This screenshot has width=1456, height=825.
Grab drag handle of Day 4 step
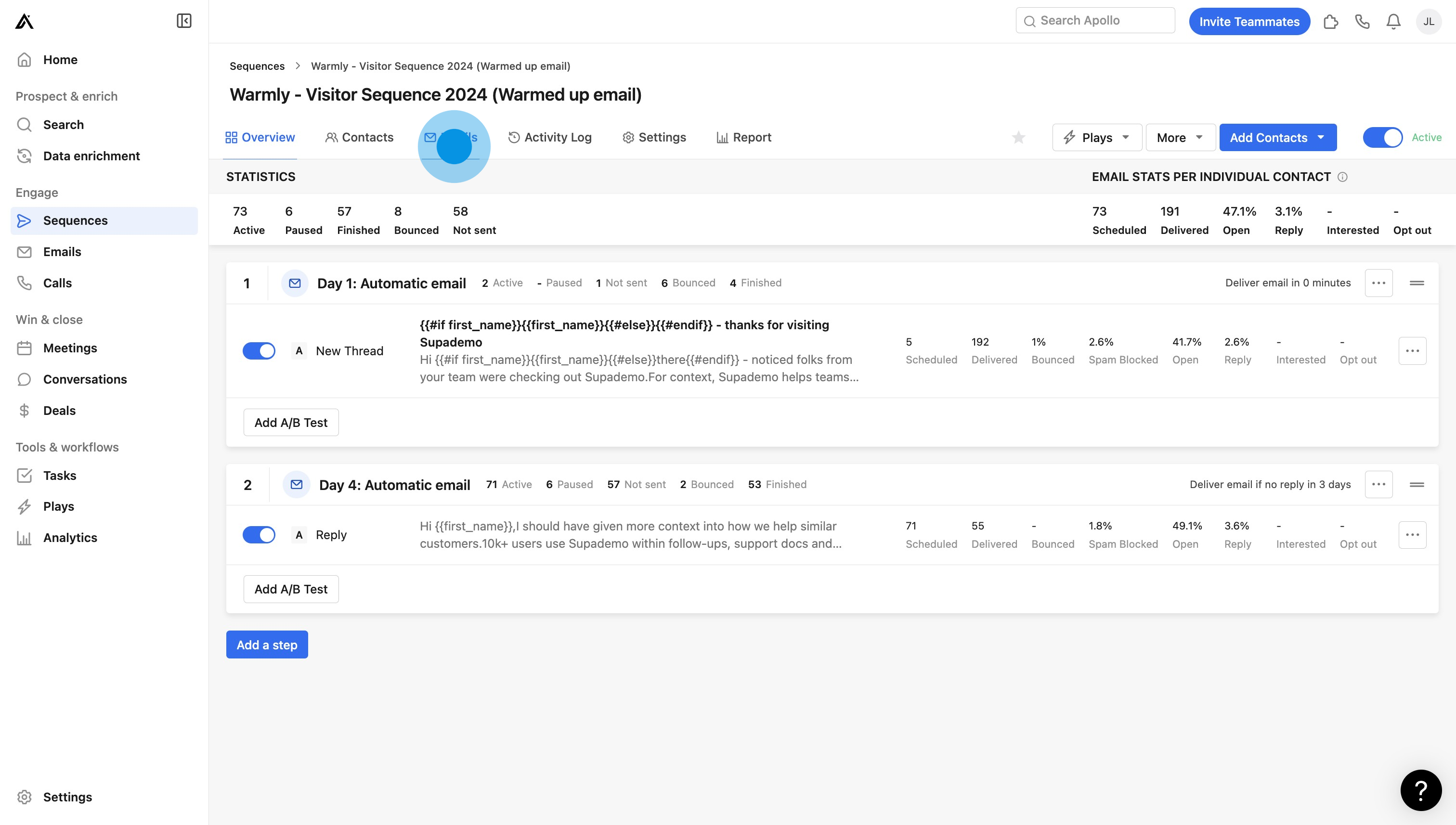tap(1417, 485)
